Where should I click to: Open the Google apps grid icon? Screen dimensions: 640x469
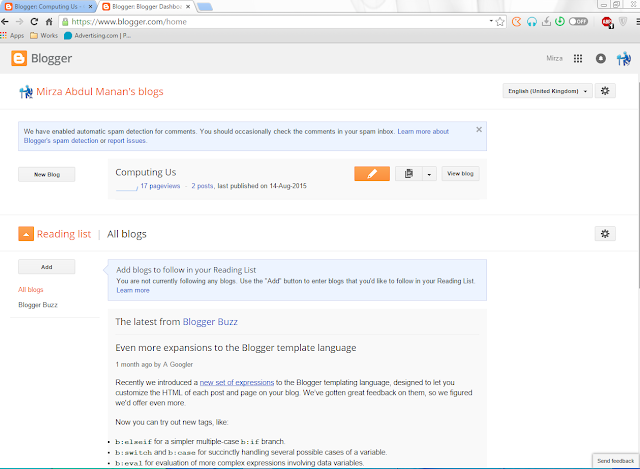tap(578, 58)
